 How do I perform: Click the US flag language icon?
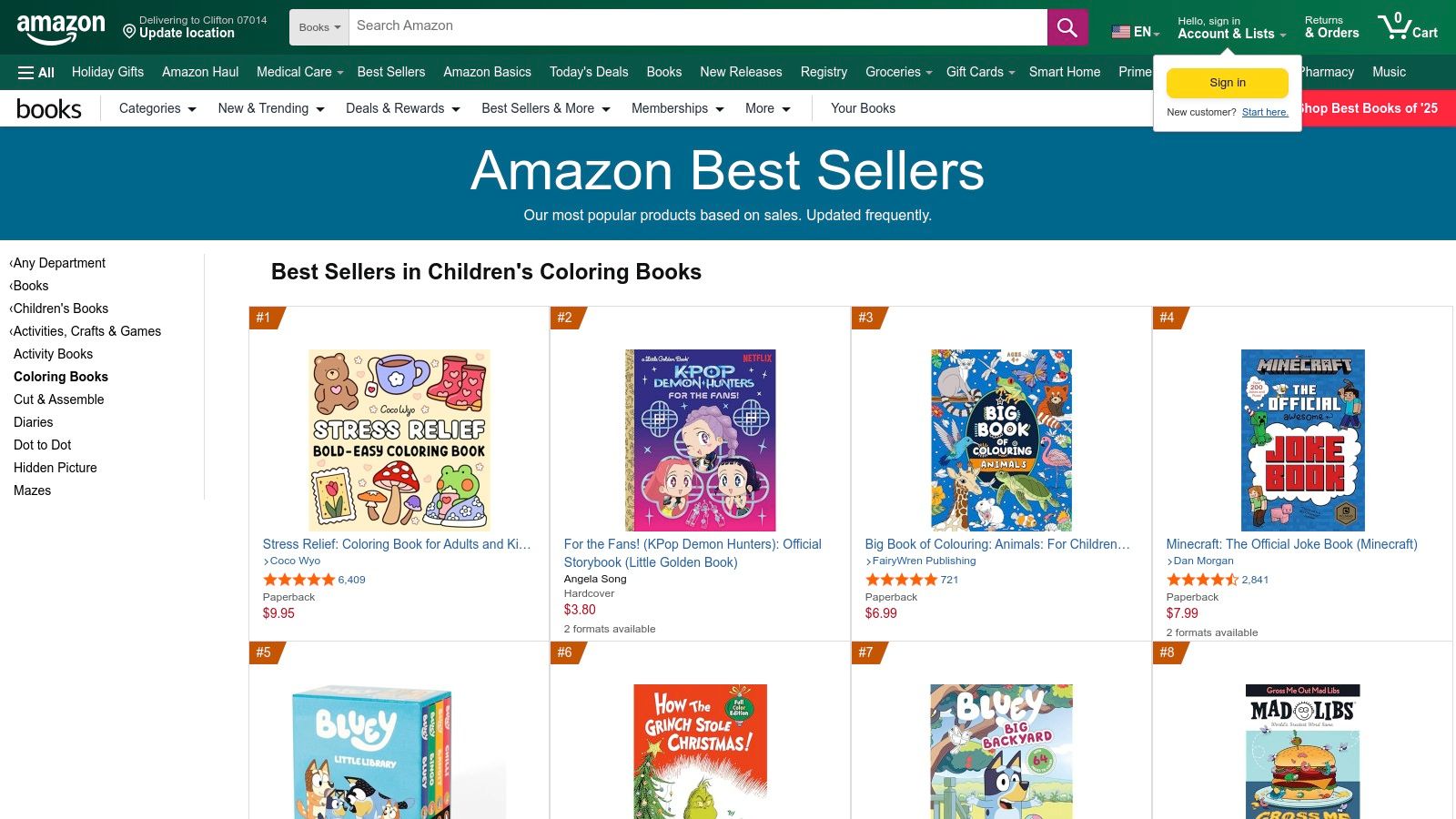click(x=1118, y=31)
